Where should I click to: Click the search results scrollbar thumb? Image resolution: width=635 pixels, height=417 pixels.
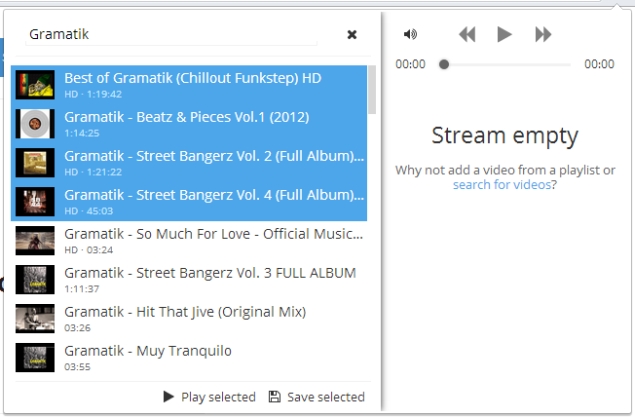[x=372, y=90]
